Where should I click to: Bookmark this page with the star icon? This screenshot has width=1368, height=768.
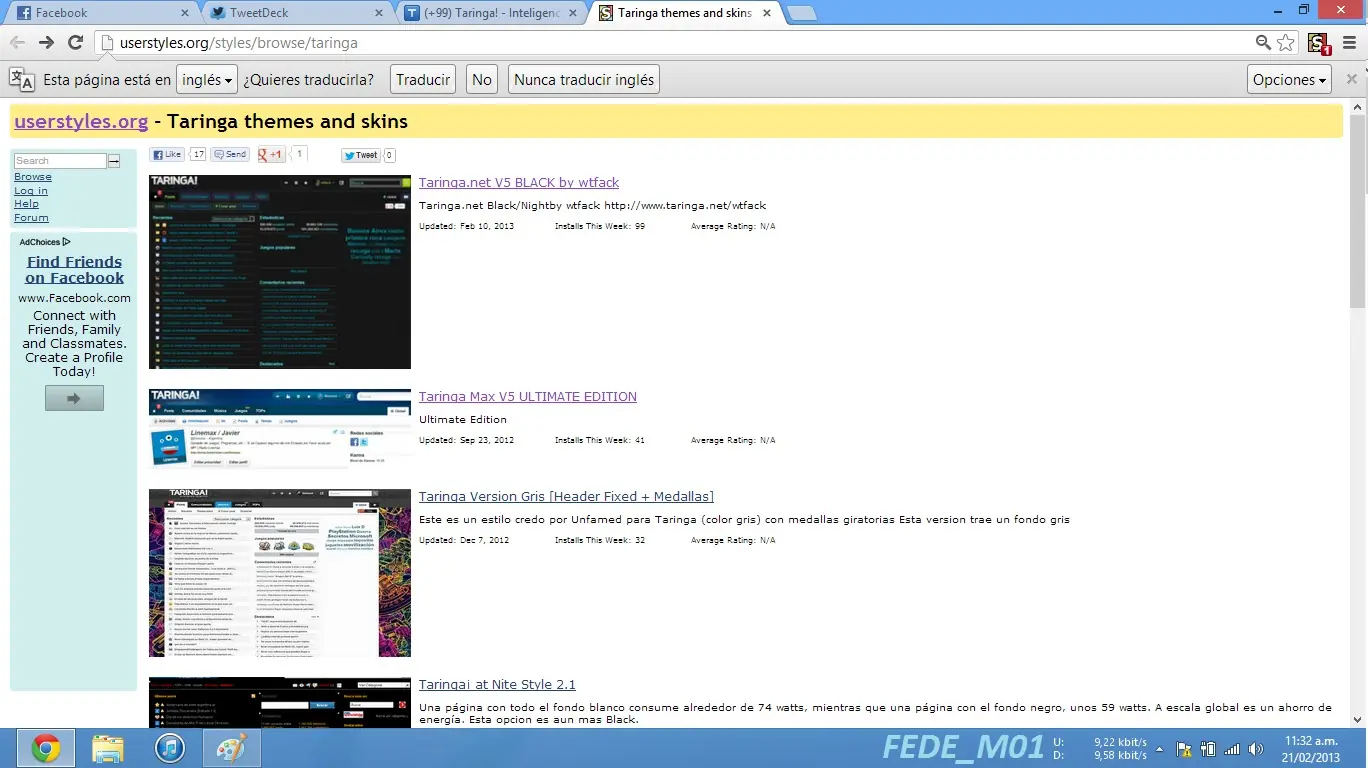[1286, 42]
